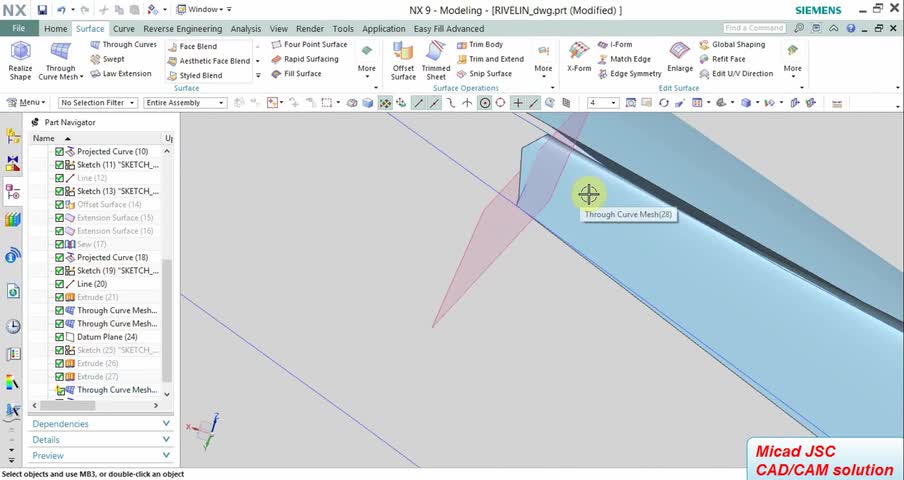Click the Undo arrow icon
This screenshot has width=904, height=480.
[x=61, y=10]
